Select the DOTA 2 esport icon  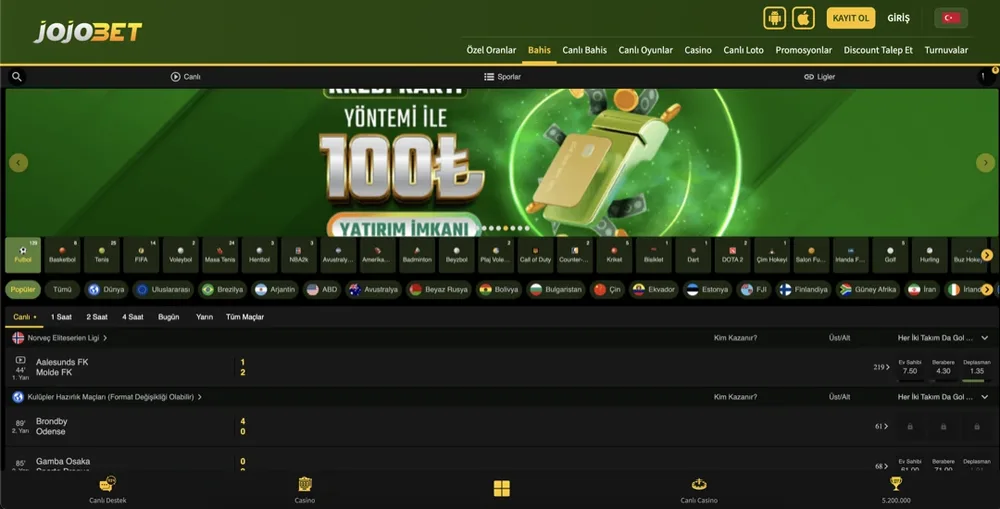pos(732,254)
